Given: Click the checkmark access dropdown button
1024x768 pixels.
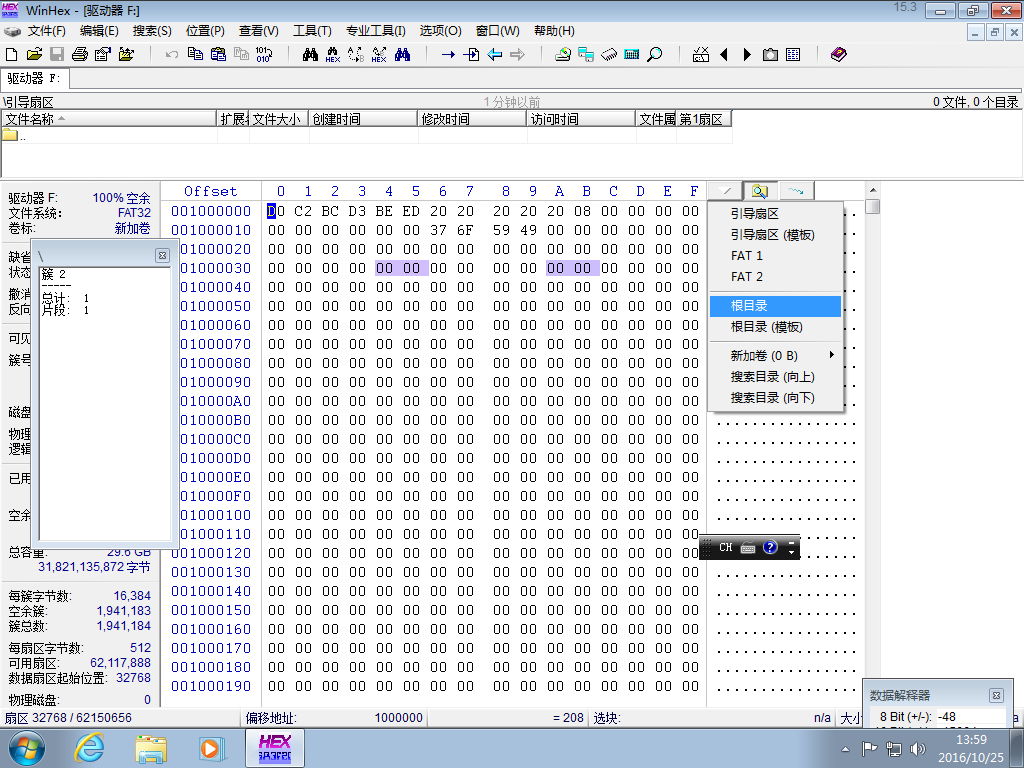Looking at the screenshot, I should point(725,191).
